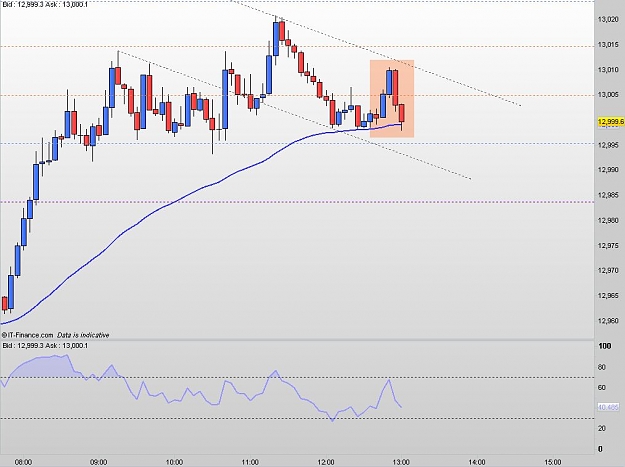625x467 pixels.
Task: Click the yellow current price tag 12,999.6
Action: point(611,122)
